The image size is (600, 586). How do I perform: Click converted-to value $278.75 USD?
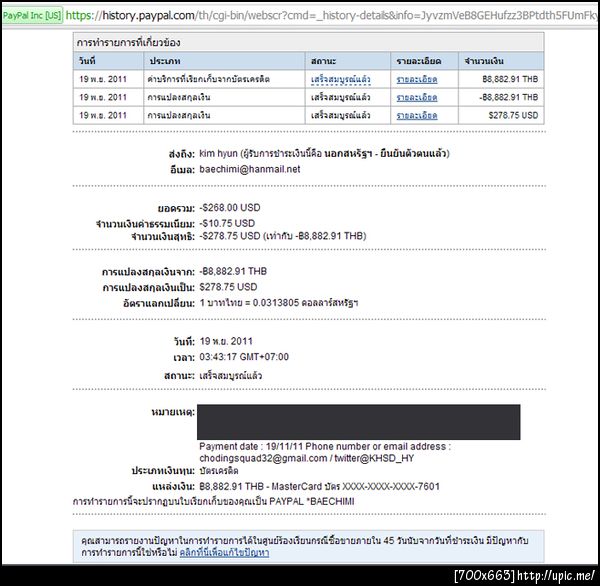click(228, 287)
